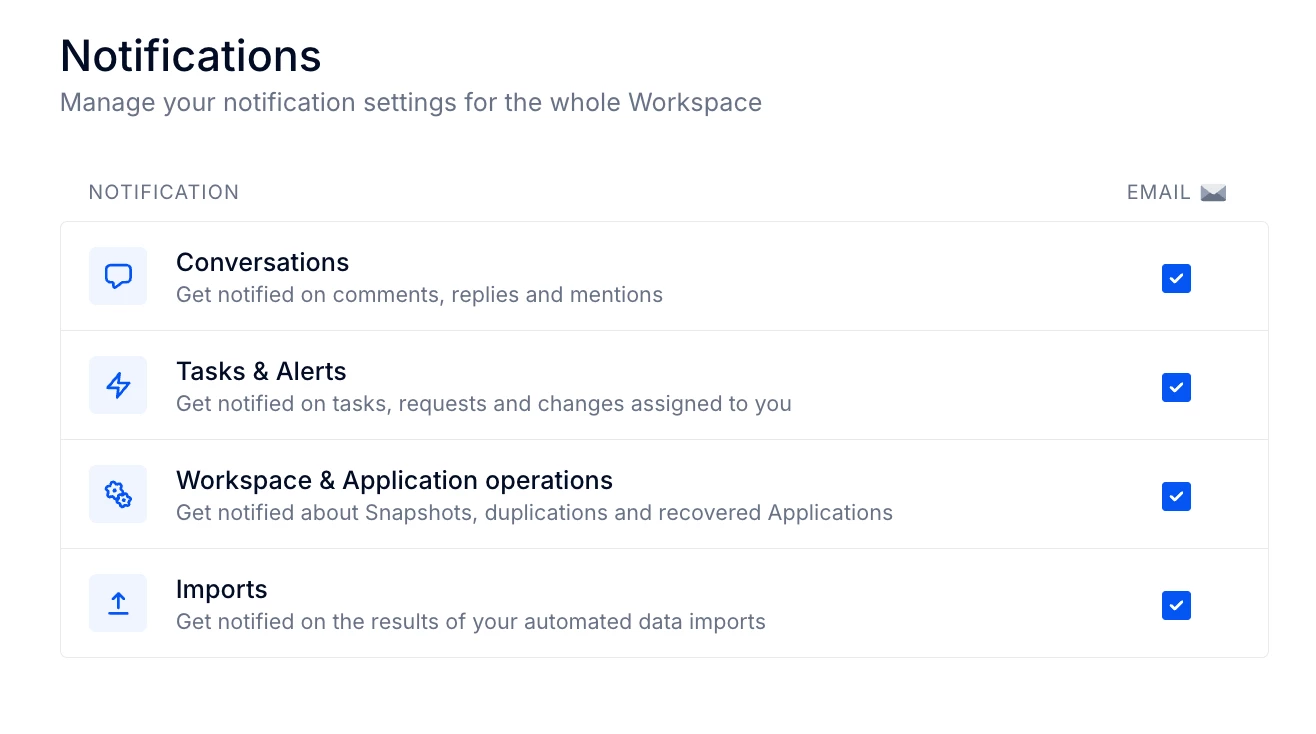Click the "comments, replies and mentions" description
The width and height of the screenshot is (1316, 734).
pos(419,294)
